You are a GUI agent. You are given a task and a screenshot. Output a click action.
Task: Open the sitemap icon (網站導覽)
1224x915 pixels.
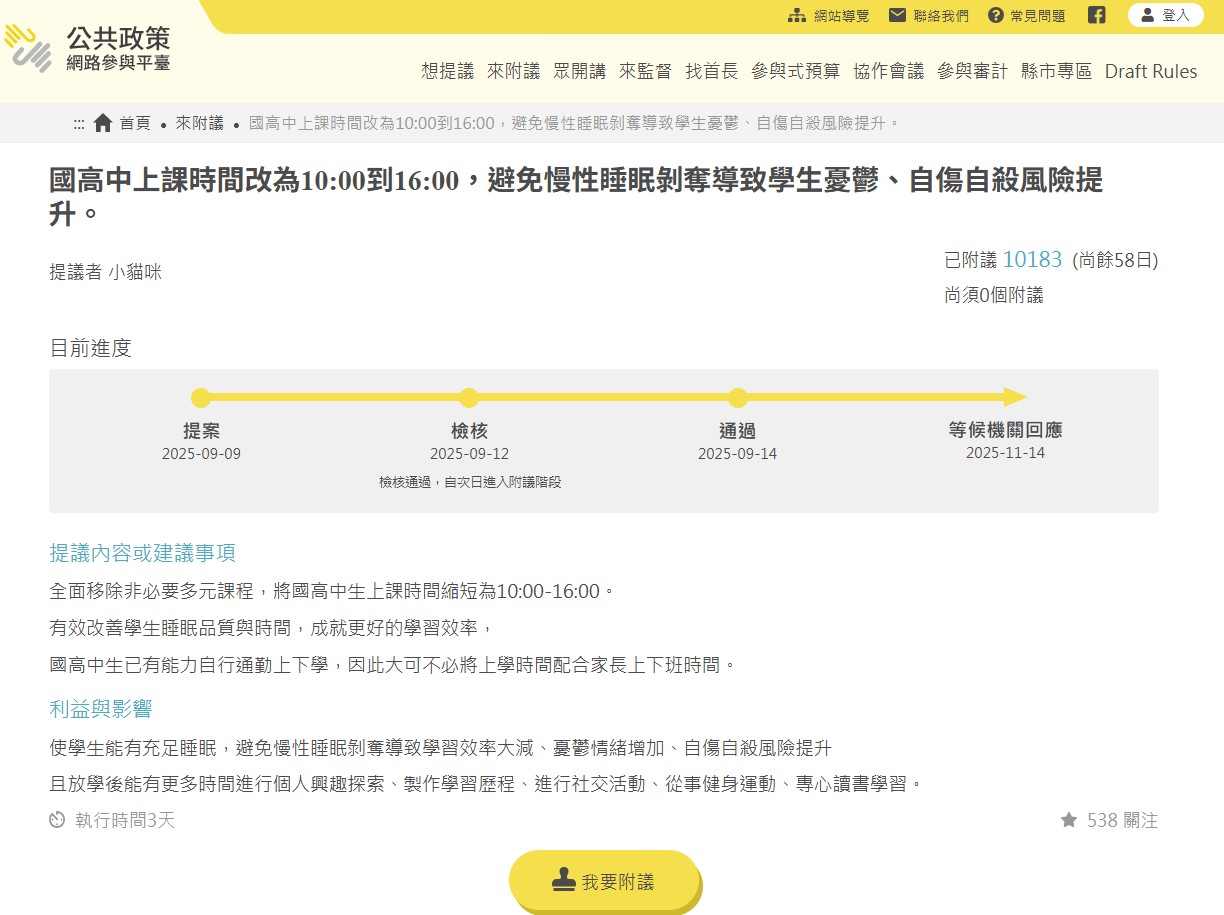(x=797, y=15)
